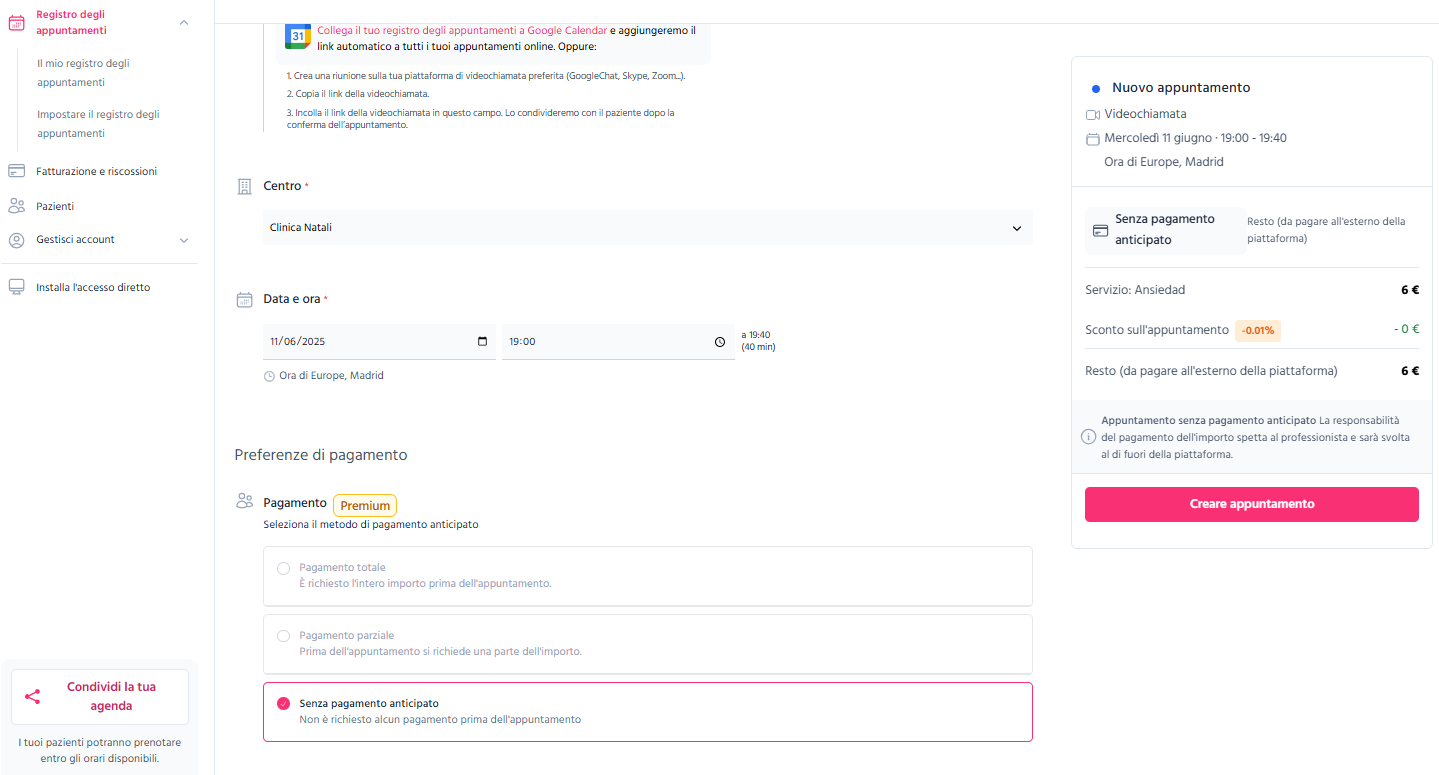Viewport: 1439px width, 775px height.
Task: Click the Nuovo appuntamento title
Action: coord(1181,88)
